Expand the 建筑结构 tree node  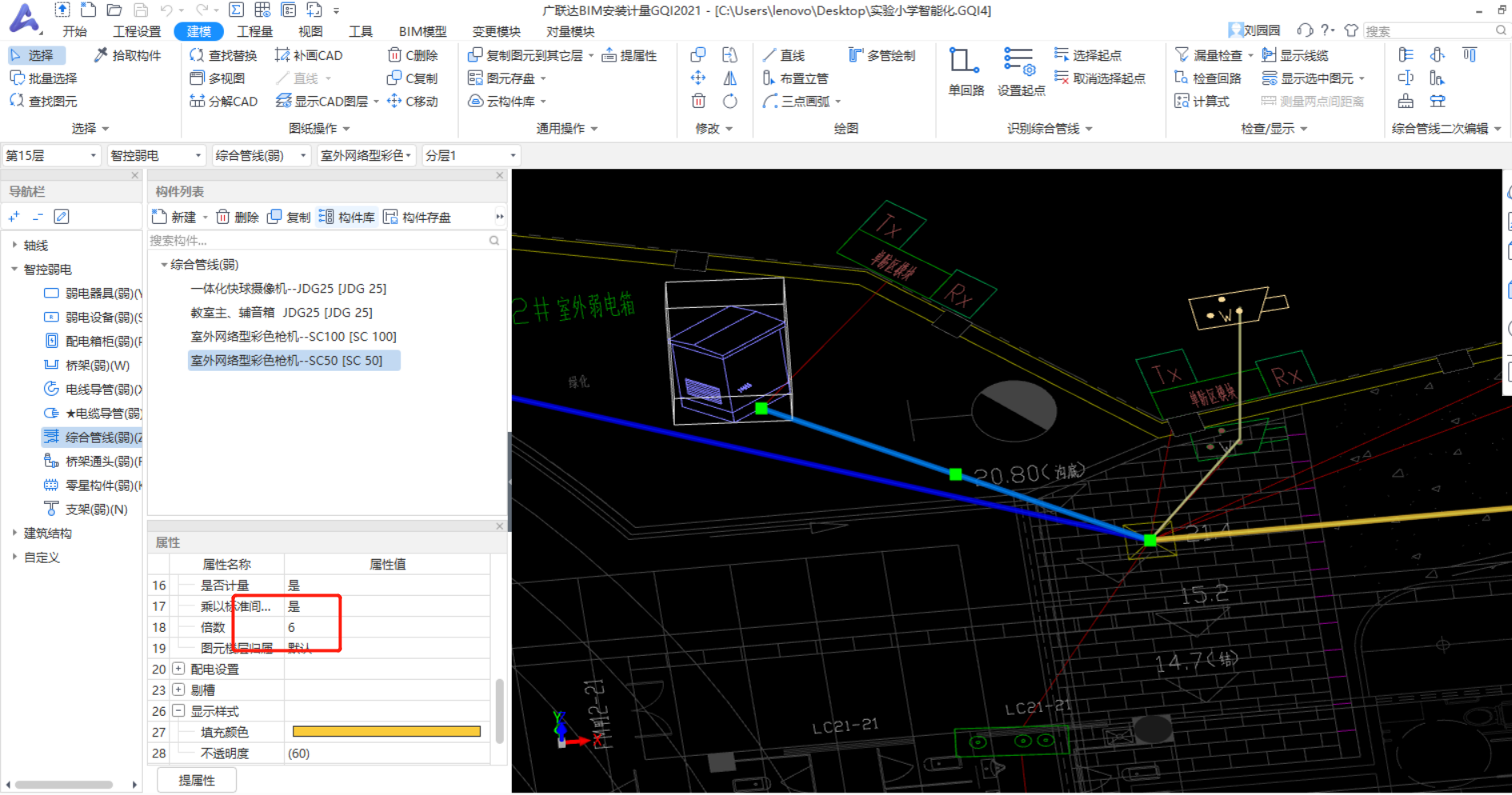pyautogui.click(x=14, y=533)
